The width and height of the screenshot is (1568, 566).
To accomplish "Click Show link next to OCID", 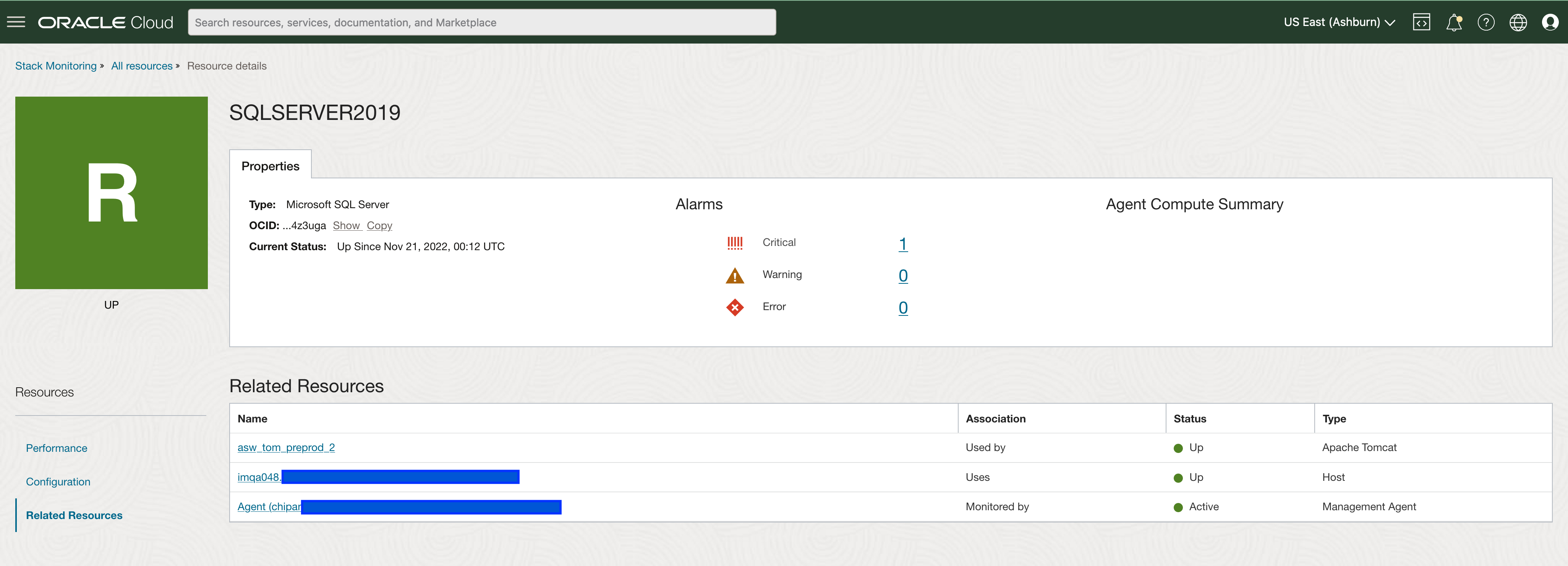I will click(x=347, y=226).
